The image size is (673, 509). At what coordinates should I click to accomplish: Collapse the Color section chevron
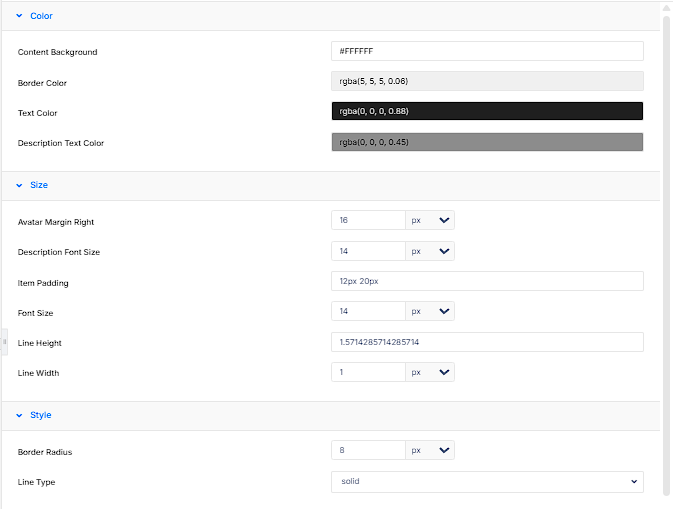pos(19,16)
